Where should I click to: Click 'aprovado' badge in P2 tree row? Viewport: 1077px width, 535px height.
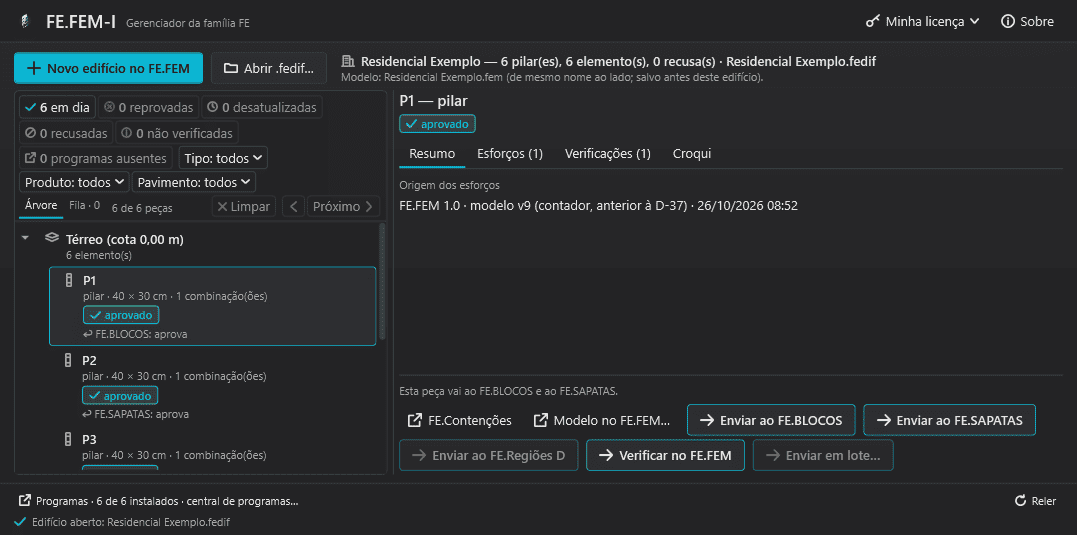[120, 396]
